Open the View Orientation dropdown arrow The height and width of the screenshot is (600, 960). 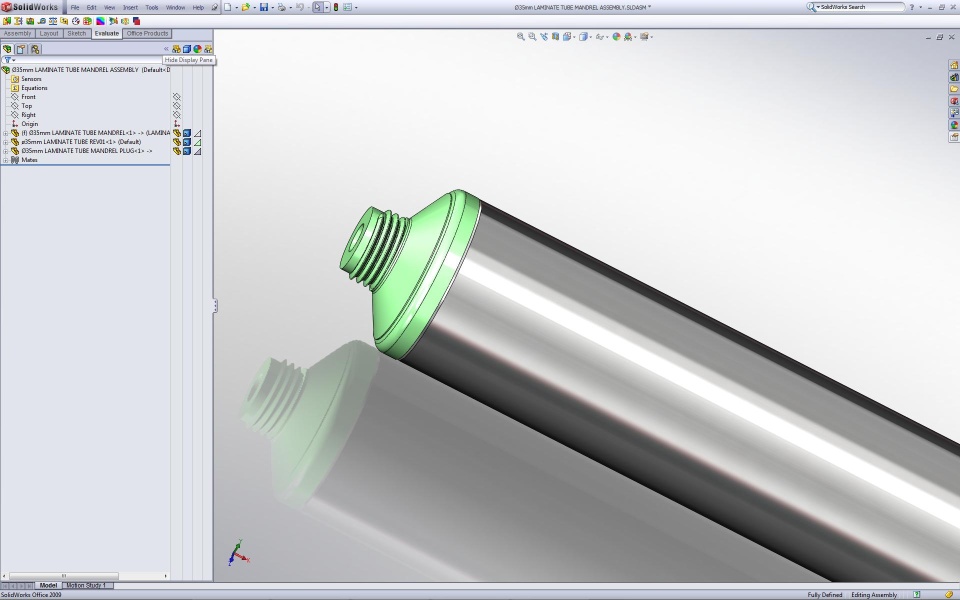574,37
